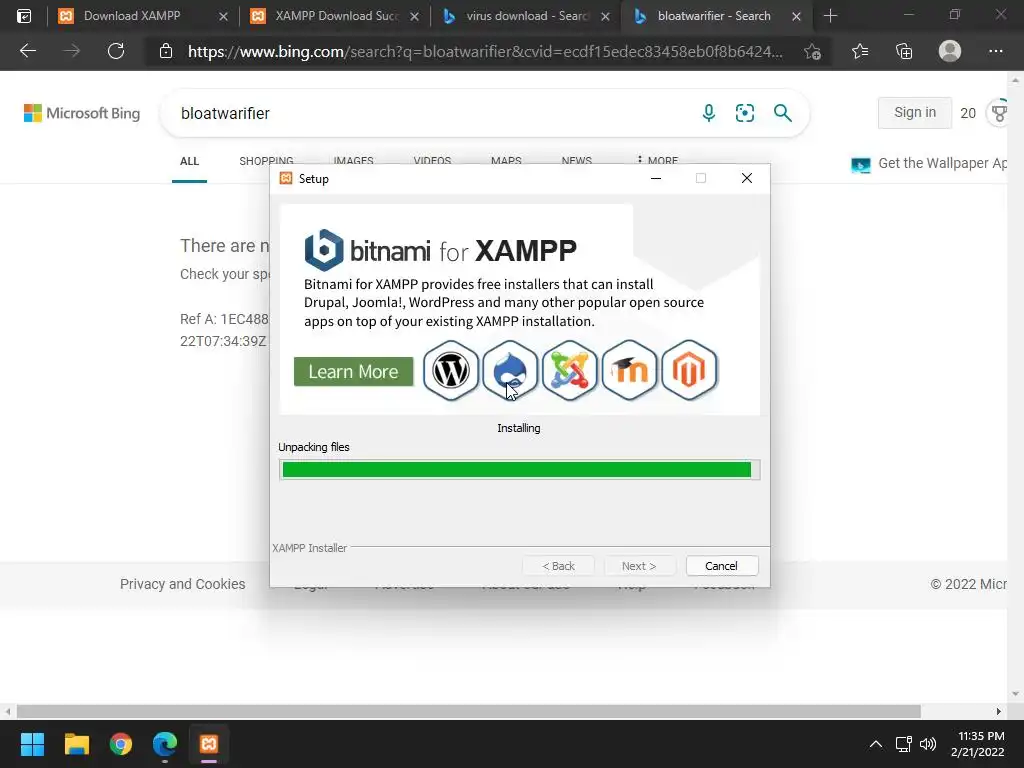Select the bloatwarifier Search tab
The image size is (1024, 768).
714,16
